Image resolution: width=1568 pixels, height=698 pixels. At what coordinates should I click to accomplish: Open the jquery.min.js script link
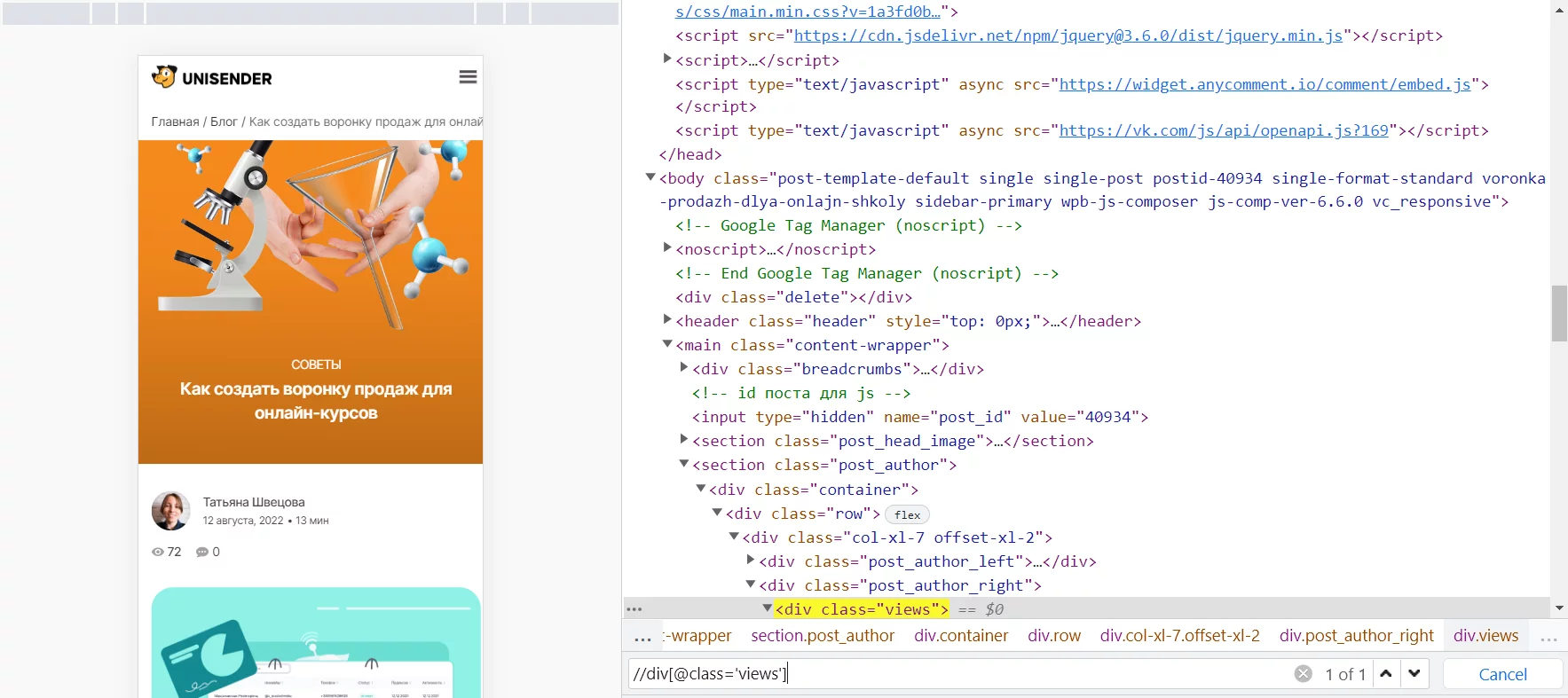pyautogui.click(x=1068, y=35)
